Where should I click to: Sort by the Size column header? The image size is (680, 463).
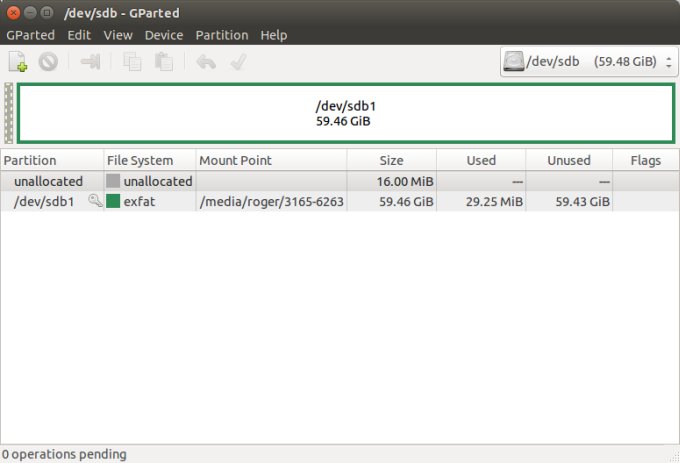click(391, 160)
